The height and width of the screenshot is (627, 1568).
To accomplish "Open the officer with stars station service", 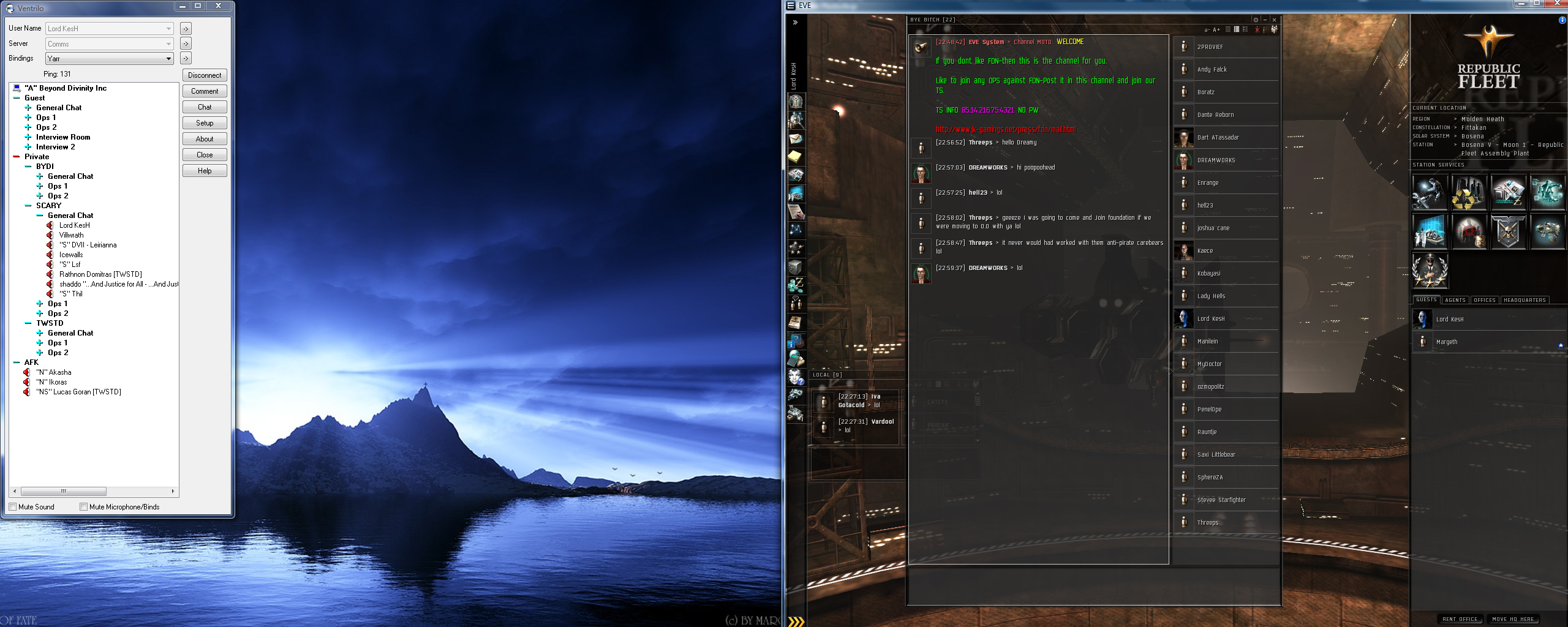I will [x=1430, y=271].
